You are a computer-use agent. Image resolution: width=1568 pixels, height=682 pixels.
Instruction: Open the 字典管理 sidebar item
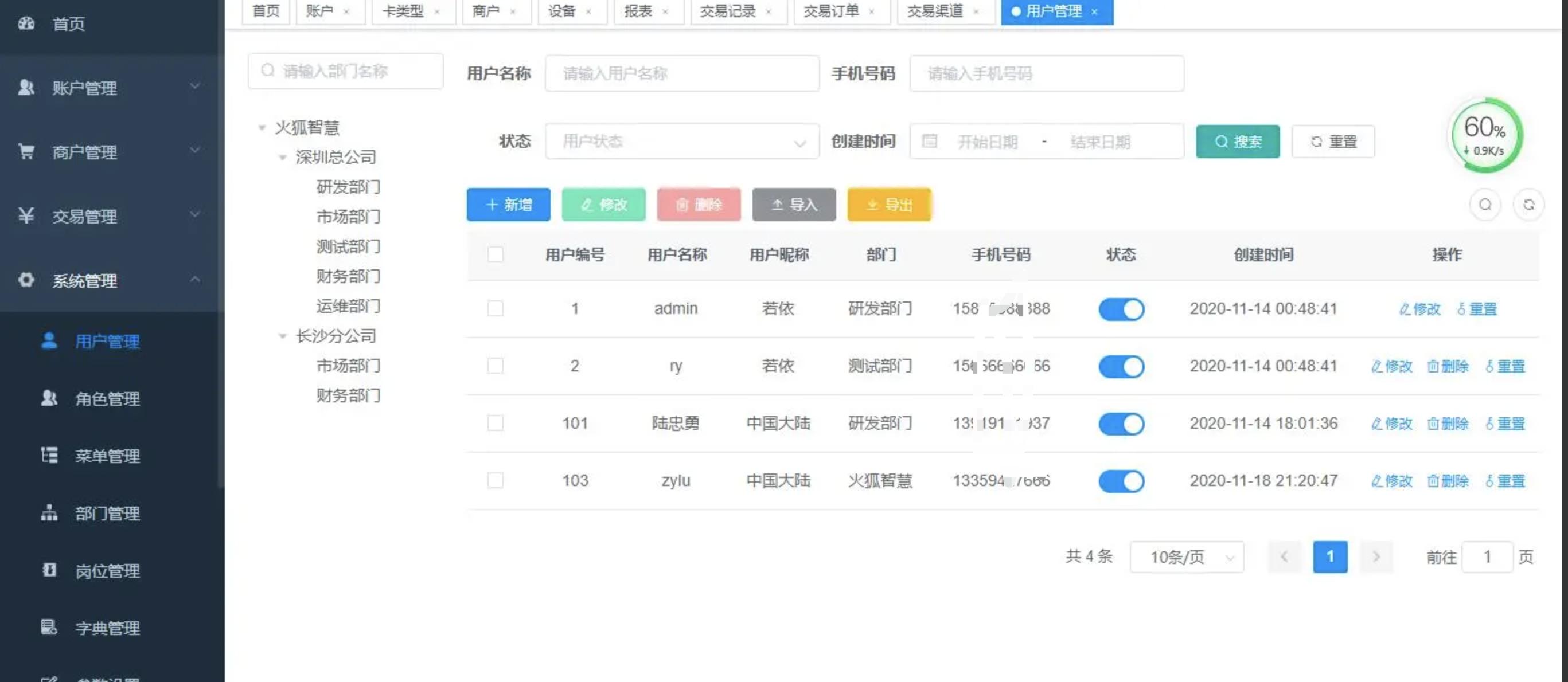click(108, 628)
